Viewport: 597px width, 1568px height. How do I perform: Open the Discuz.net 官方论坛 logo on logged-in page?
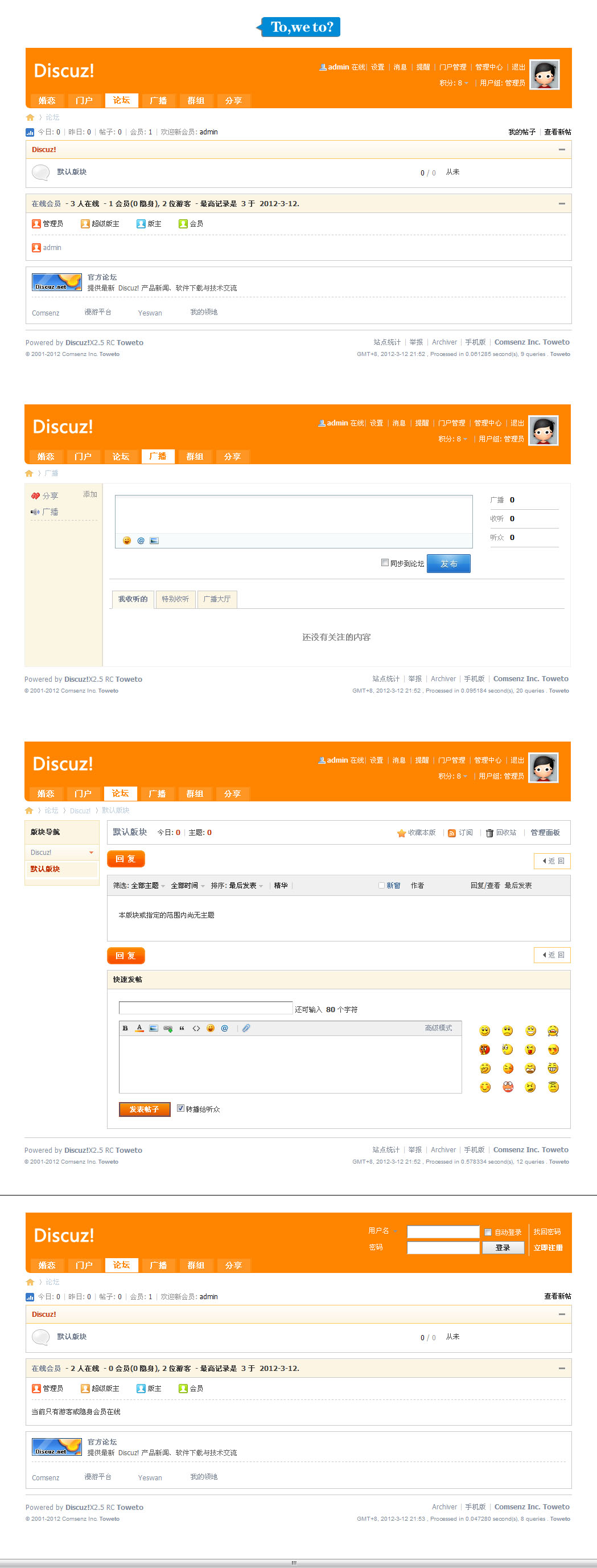[56, 282]
